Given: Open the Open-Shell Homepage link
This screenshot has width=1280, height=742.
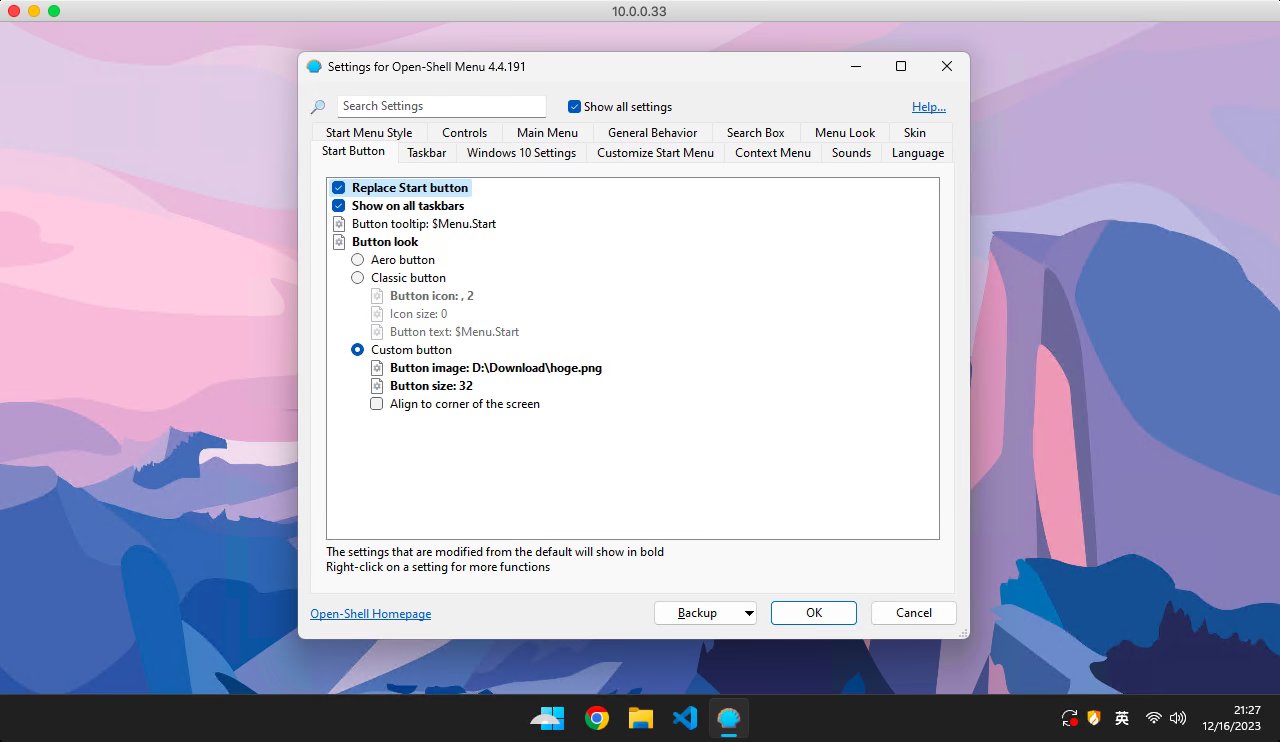Looking at the screenshot, I should coord(371,614).
